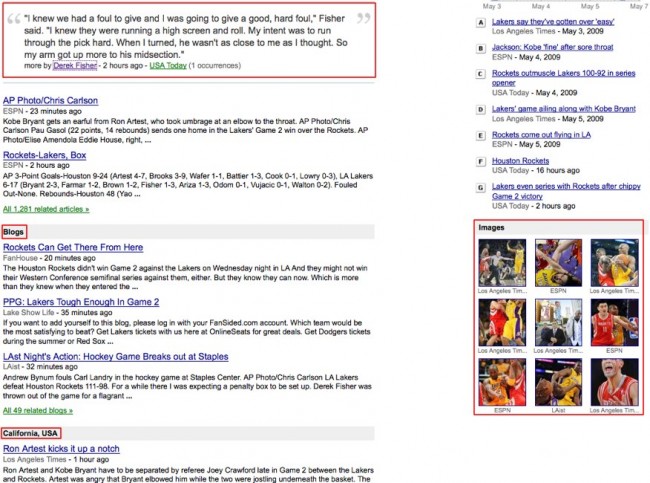This screenshot has height=483, width=650.
Task: Open top-row ESPN image of fallen player
Action: click(558, 263)
